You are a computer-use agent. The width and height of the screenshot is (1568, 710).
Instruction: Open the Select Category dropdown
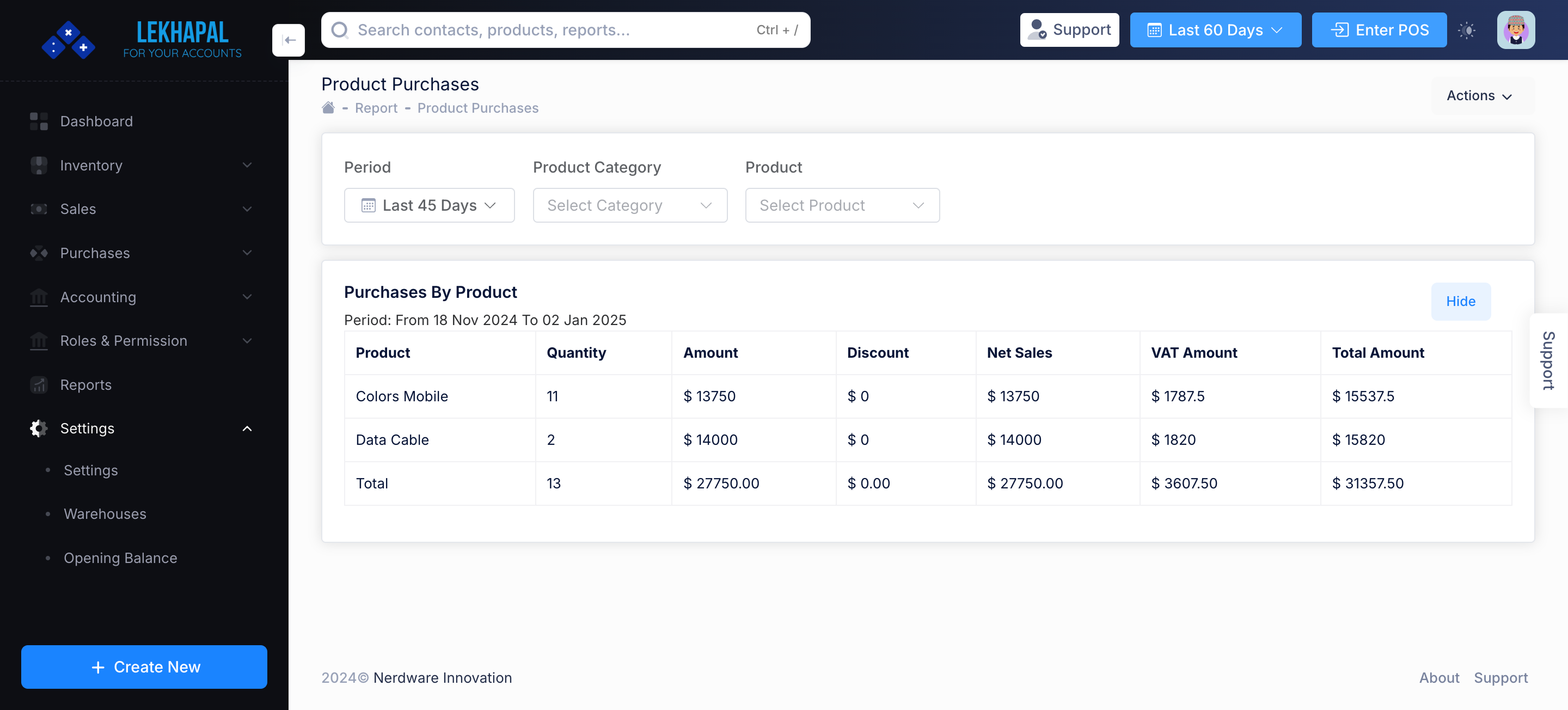point(629,205)
